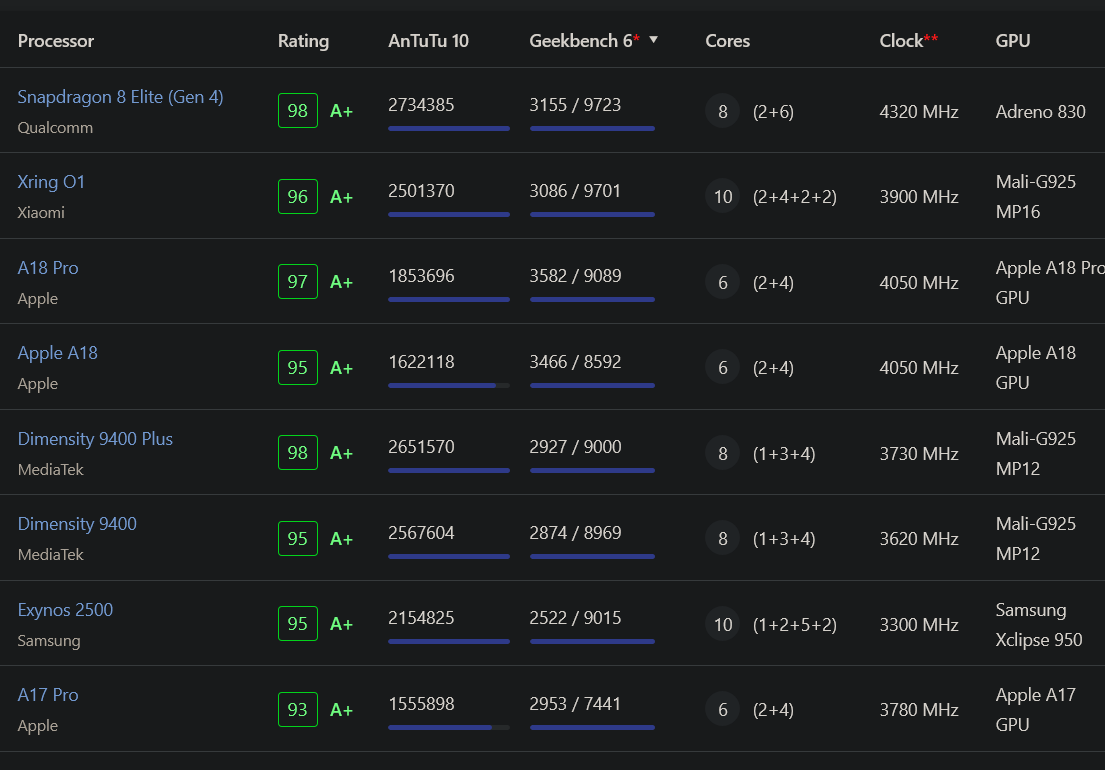Select the Adreno 830 GPU text
Image resolution: width=1105 pixels, height=770 pixels.
pyautogui.click(x=1040, y=112)
